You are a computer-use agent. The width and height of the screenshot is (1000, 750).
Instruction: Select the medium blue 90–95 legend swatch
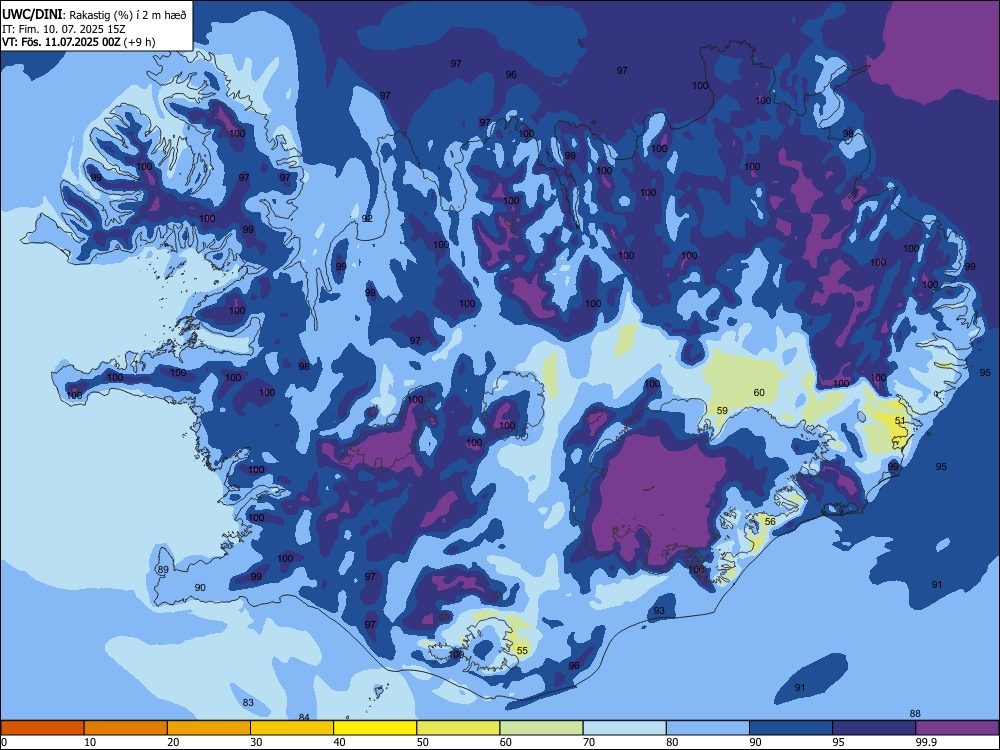coord(791,728)
